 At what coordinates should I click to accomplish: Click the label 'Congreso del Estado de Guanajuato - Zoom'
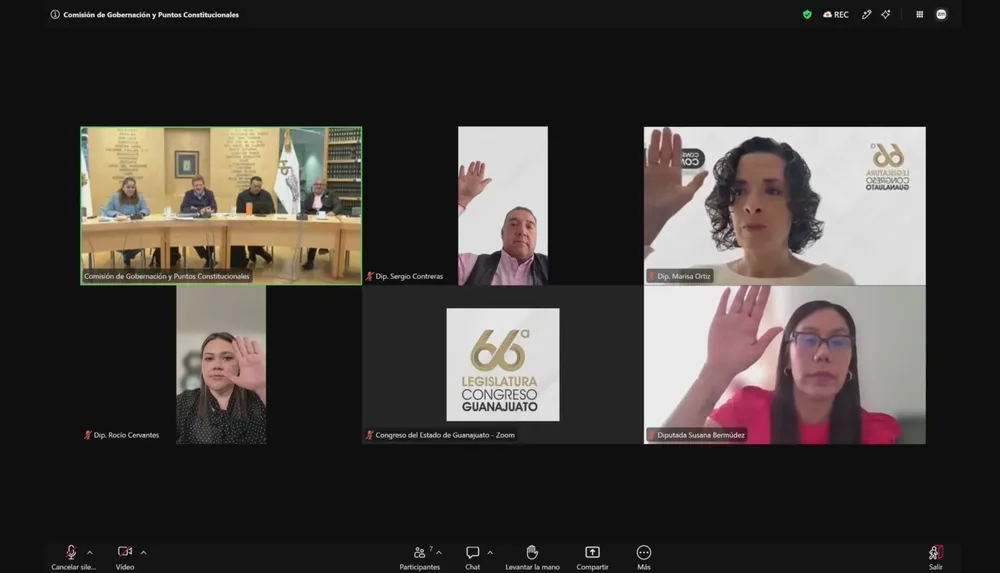pyautogui.click(x=445, y=435)
